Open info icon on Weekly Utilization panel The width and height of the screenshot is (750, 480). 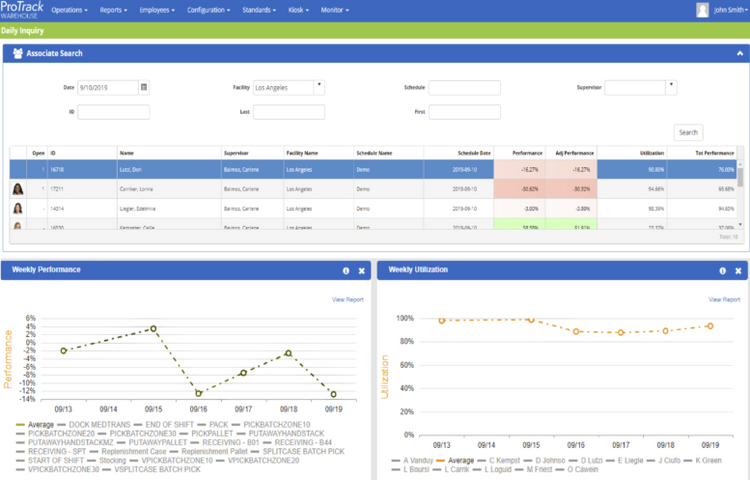[722, 271]
